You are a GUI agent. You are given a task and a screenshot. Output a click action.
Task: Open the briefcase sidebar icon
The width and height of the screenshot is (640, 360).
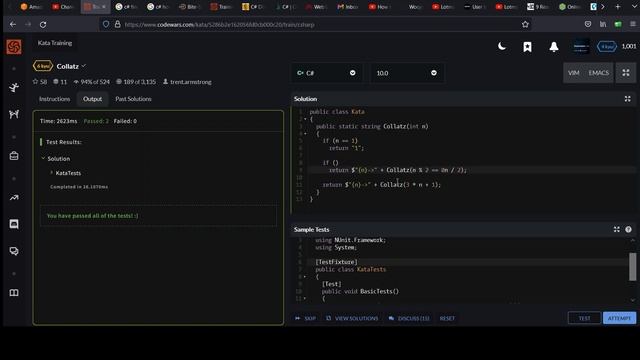click(x=14, y=156)
